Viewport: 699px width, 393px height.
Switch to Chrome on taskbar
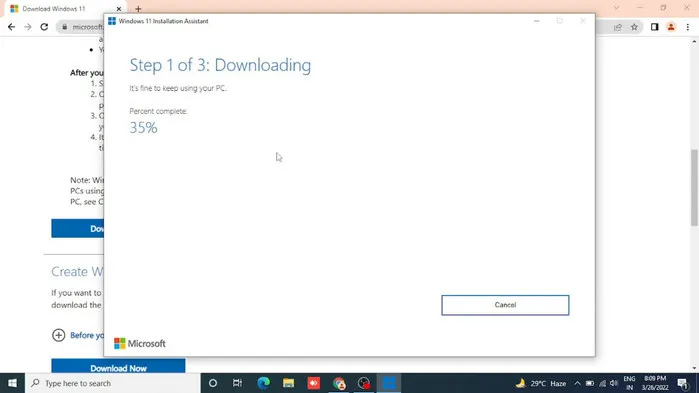pos(339,383)
